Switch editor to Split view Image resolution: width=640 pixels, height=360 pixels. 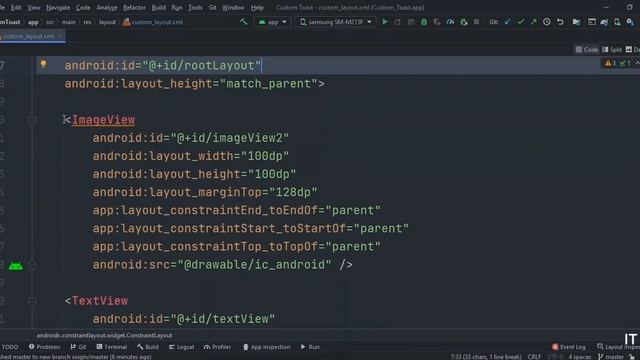pyautogui.click(x=611, y=50)
